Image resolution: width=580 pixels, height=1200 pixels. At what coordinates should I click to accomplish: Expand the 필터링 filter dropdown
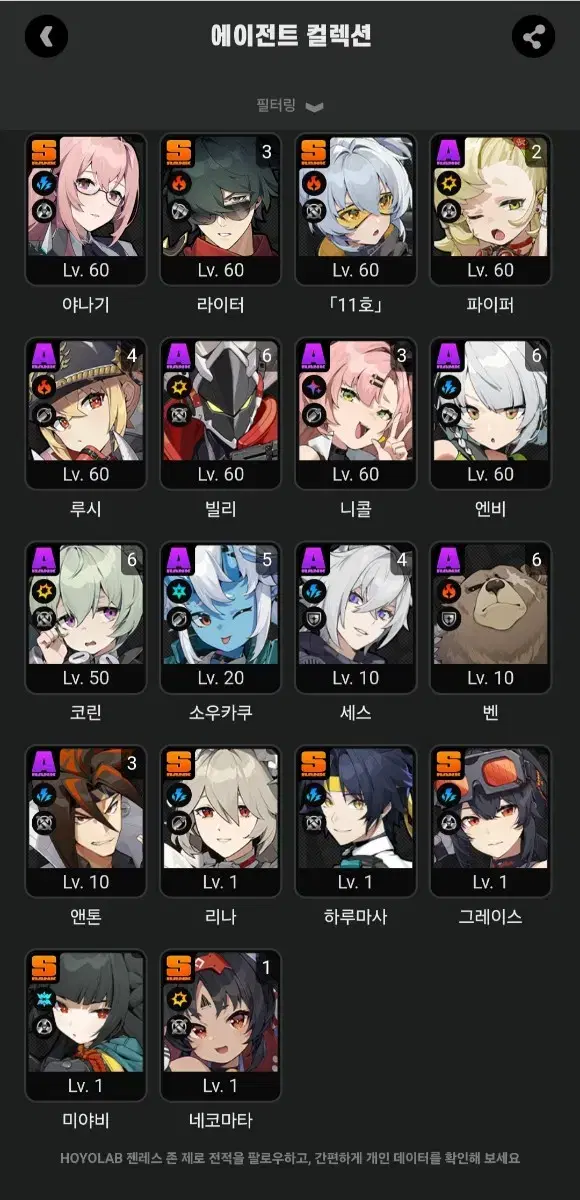click(290, 106)
